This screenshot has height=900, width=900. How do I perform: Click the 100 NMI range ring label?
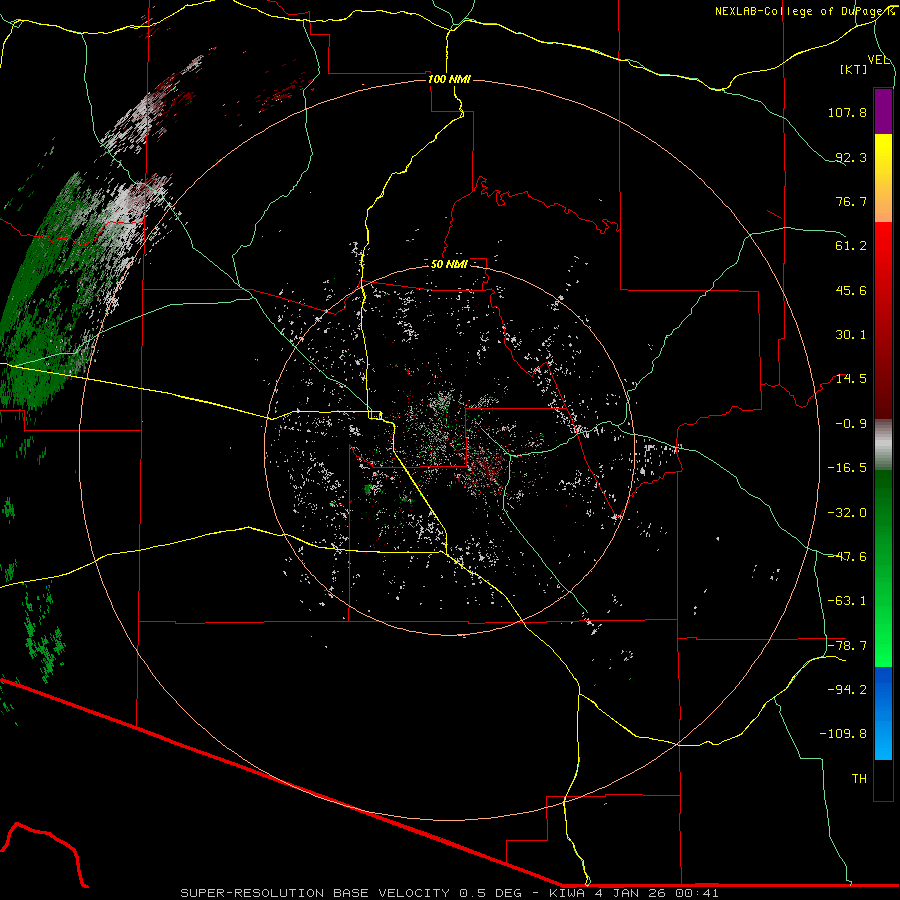pyautogui.click(x=449, y=79)
